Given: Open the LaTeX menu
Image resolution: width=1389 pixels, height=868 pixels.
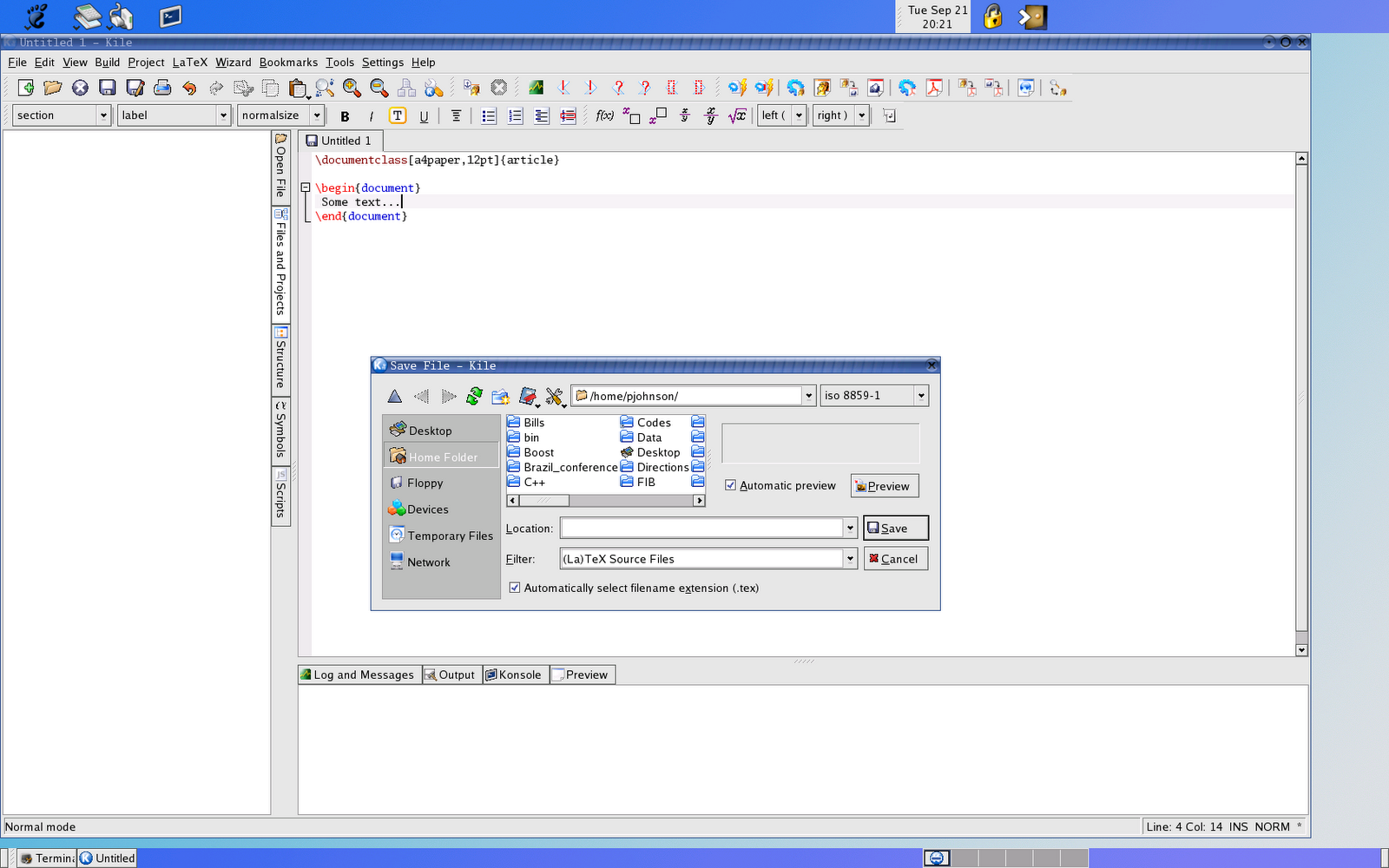Looking at the screenshot, I should 188,62.
